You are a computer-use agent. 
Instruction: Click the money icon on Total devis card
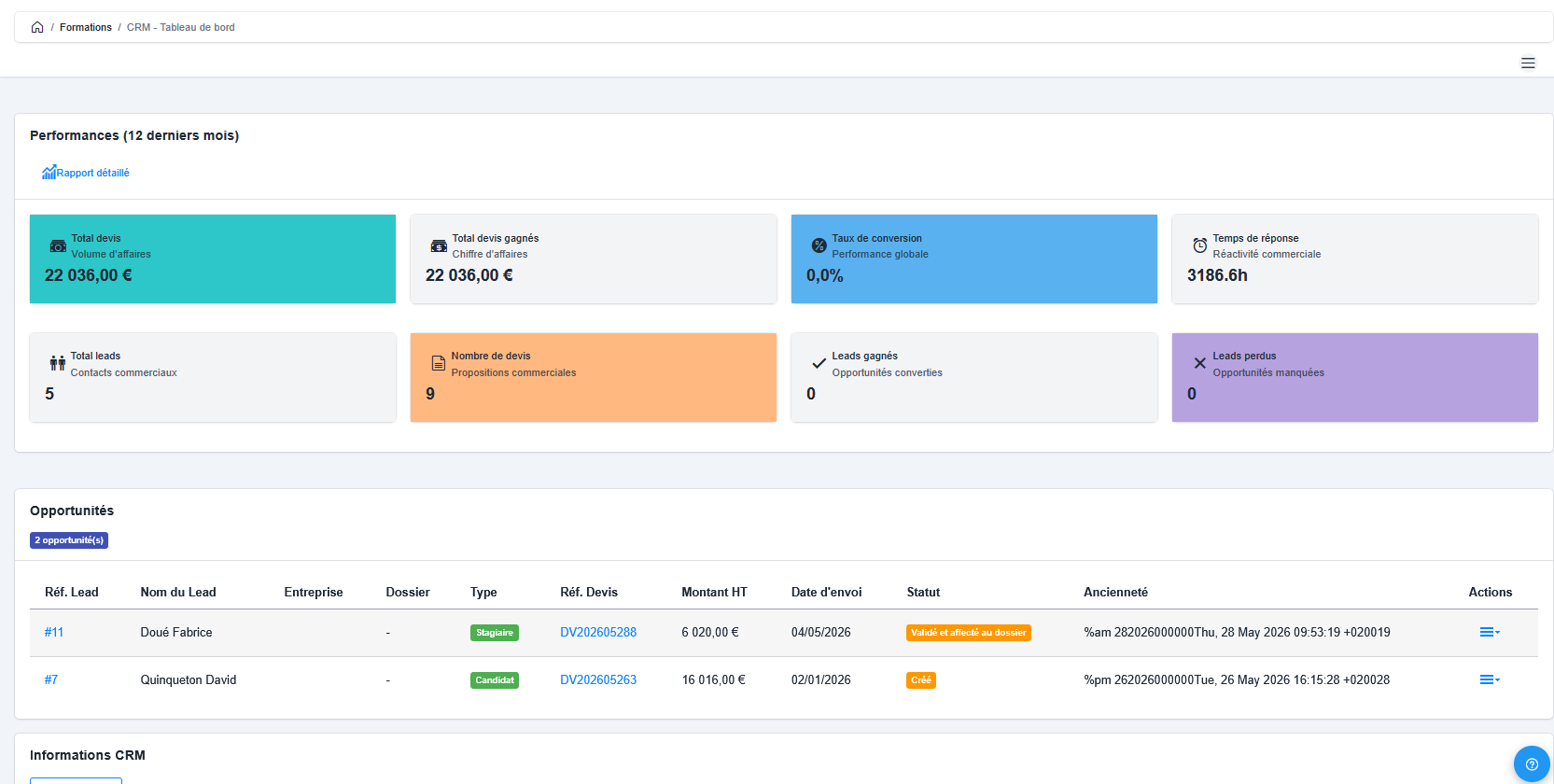point(58,246)
